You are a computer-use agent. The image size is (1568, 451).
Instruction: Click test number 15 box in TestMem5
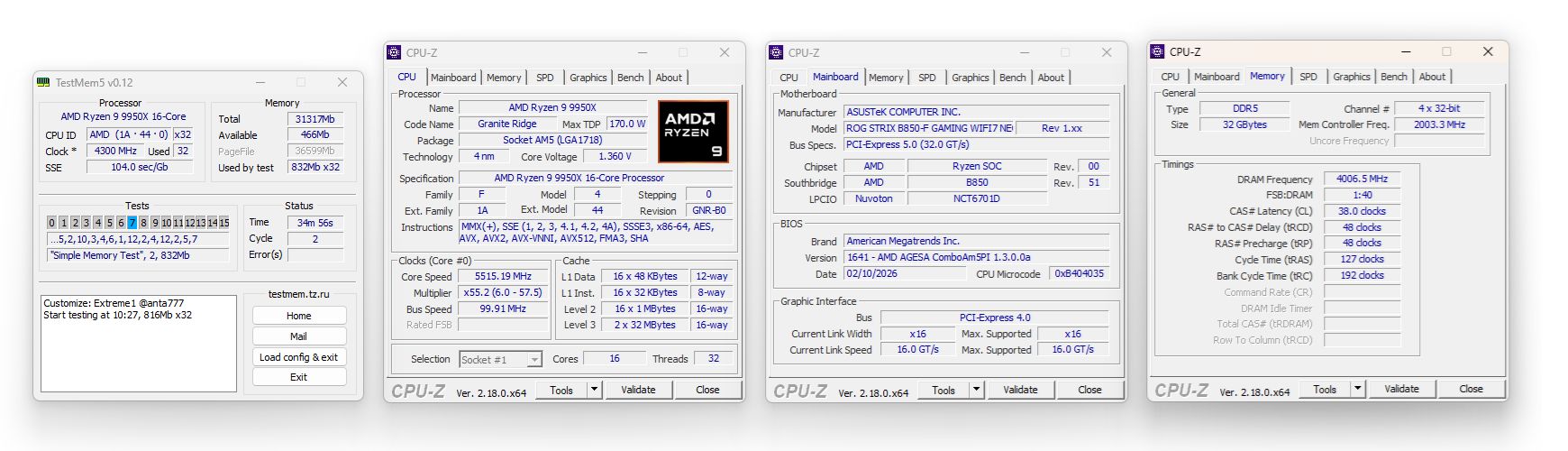[224, 223]
